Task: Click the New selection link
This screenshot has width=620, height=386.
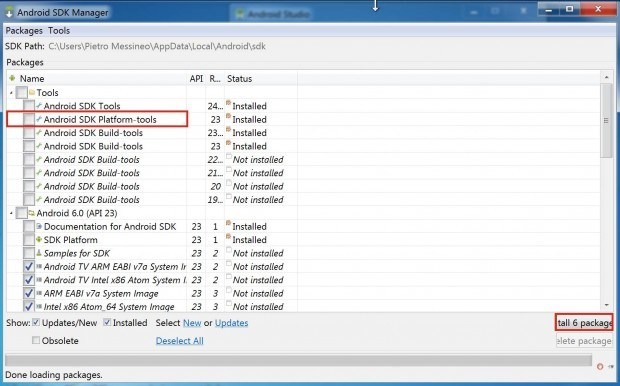Action: (192, 323)
